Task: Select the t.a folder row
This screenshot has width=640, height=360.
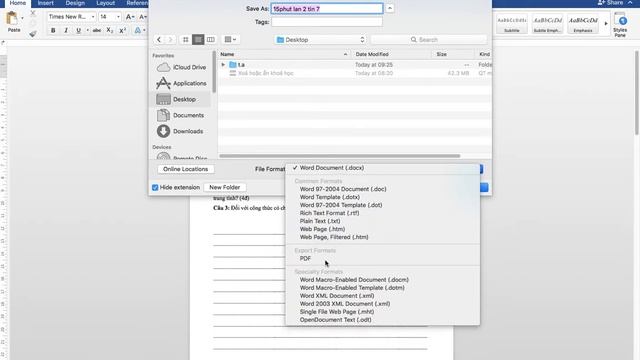Action: coord(354,64)
